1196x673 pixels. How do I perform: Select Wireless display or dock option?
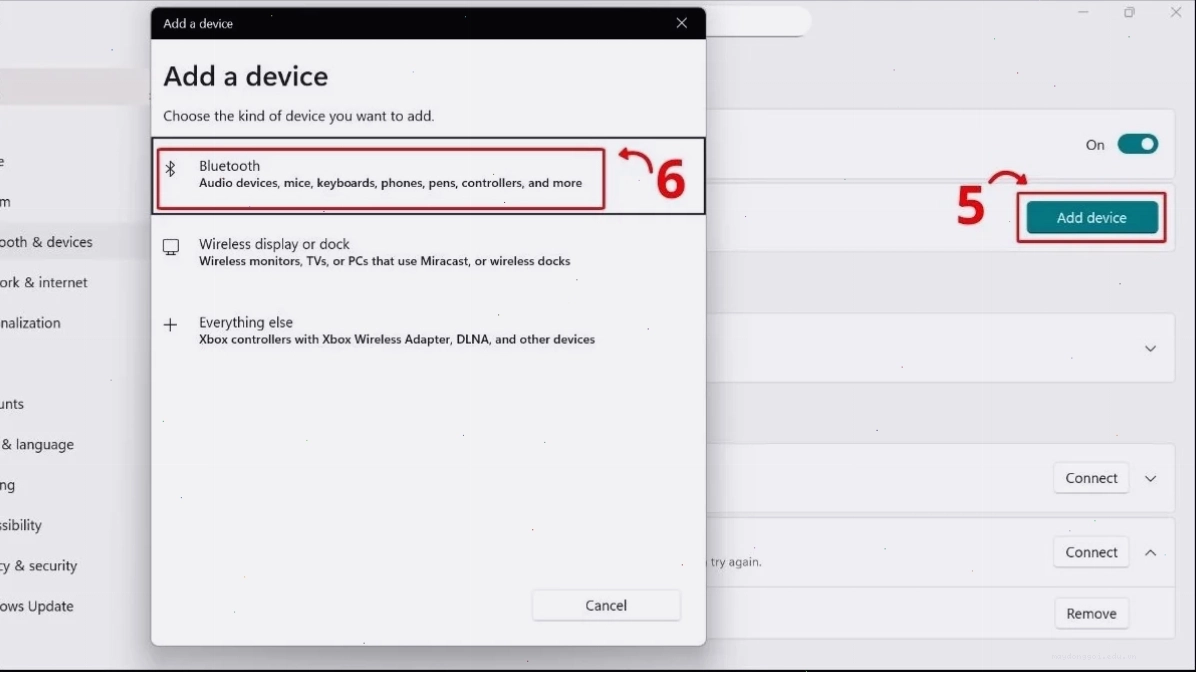click(428, 253)
